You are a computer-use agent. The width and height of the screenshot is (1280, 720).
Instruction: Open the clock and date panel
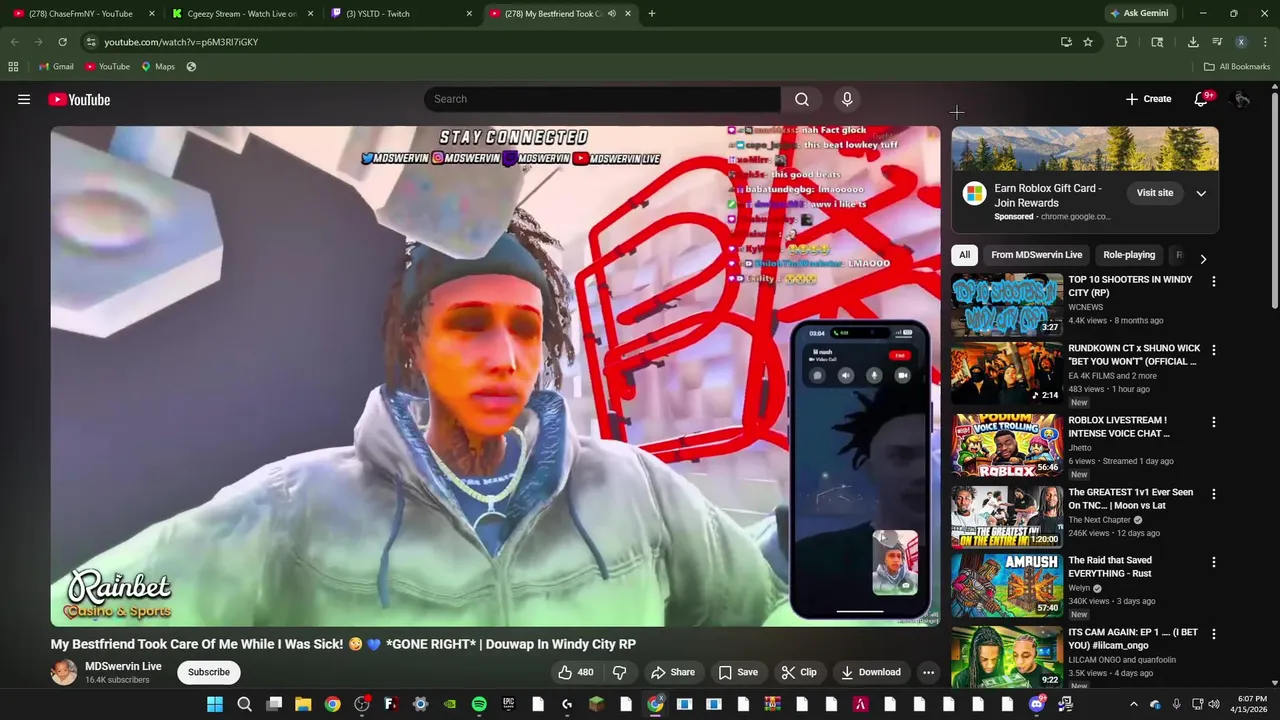point(1248,704)
